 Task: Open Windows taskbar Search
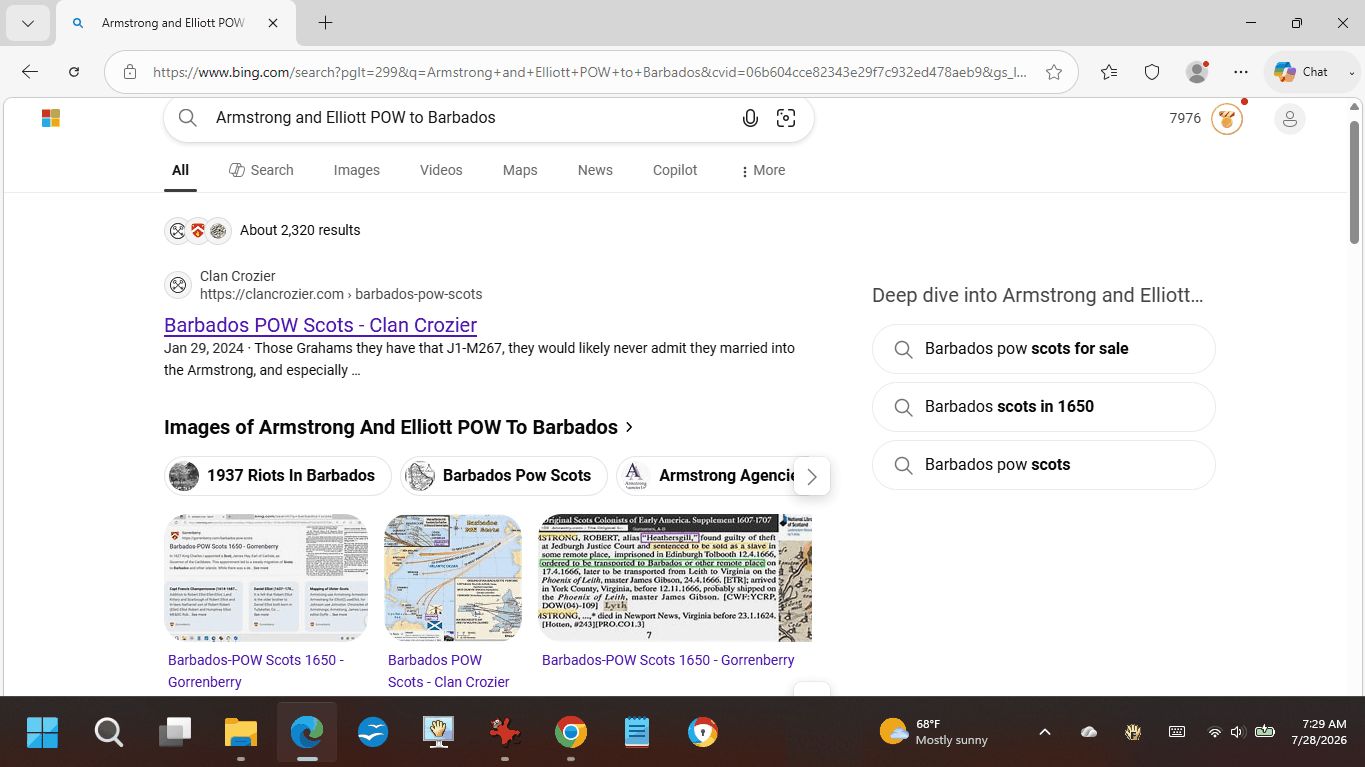click(x=108, y=733)
